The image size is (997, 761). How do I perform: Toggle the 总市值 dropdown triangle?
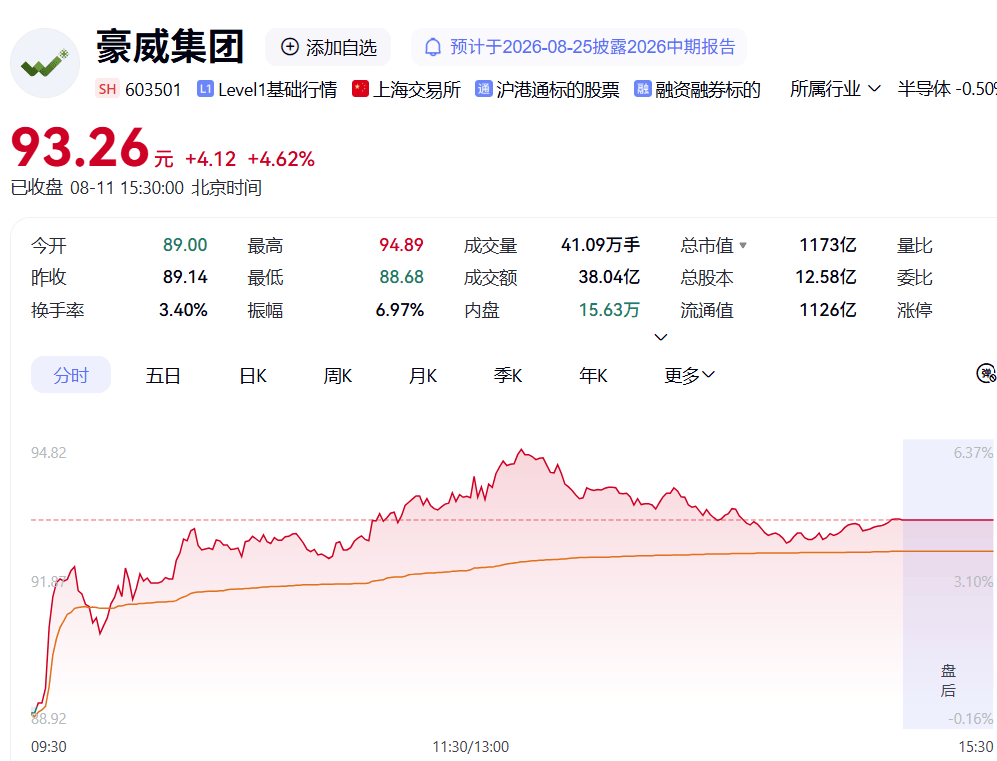coord(743,245)
